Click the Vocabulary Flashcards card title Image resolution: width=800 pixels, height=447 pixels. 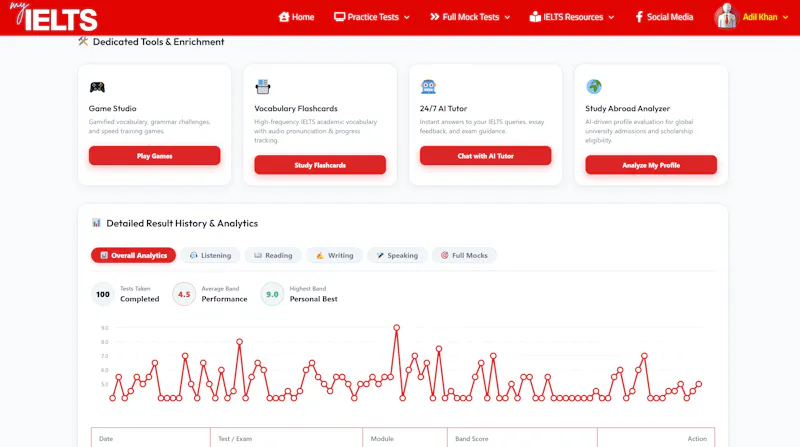point(296,108)
